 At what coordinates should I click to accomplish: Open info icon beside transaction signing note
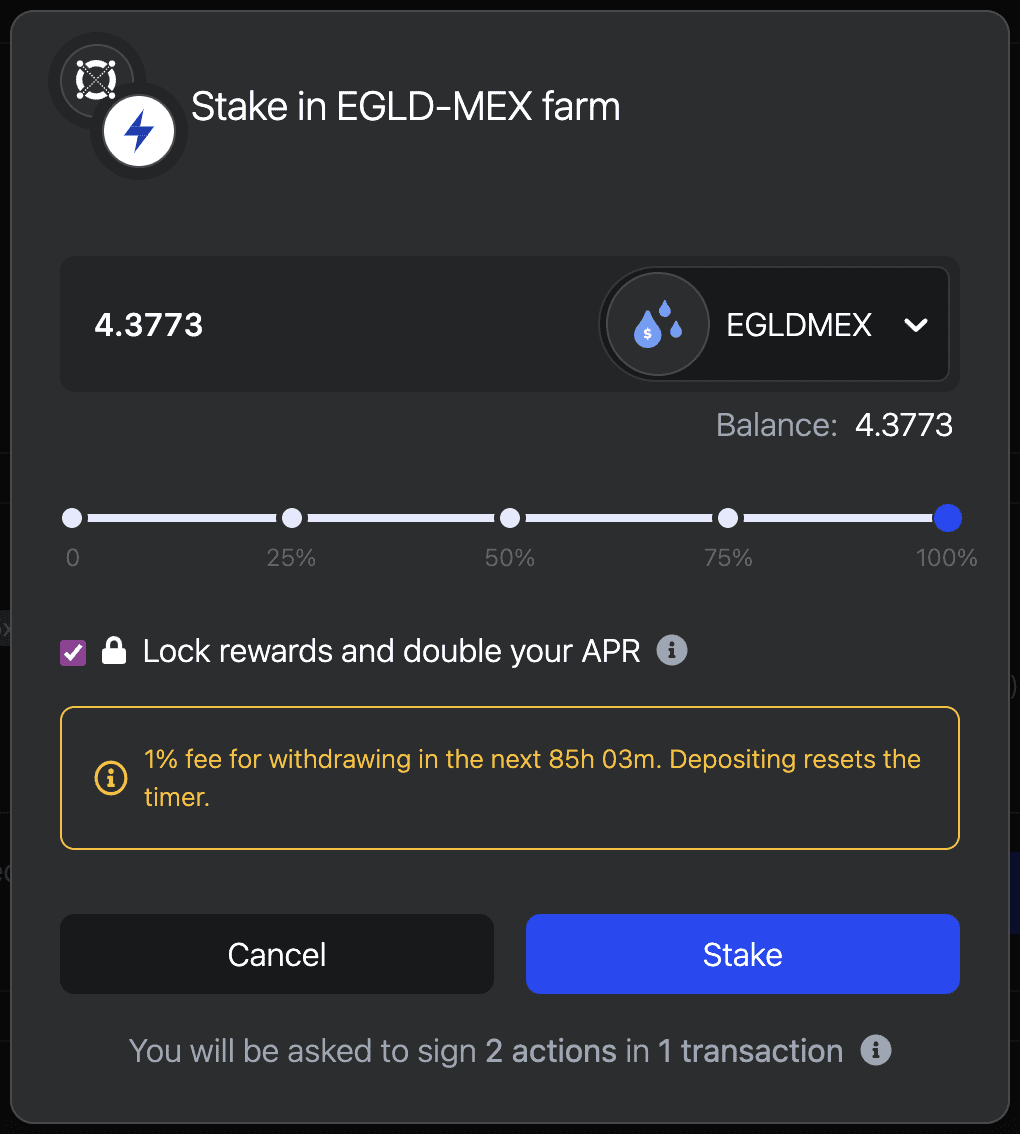click(x=875, y=1050)
